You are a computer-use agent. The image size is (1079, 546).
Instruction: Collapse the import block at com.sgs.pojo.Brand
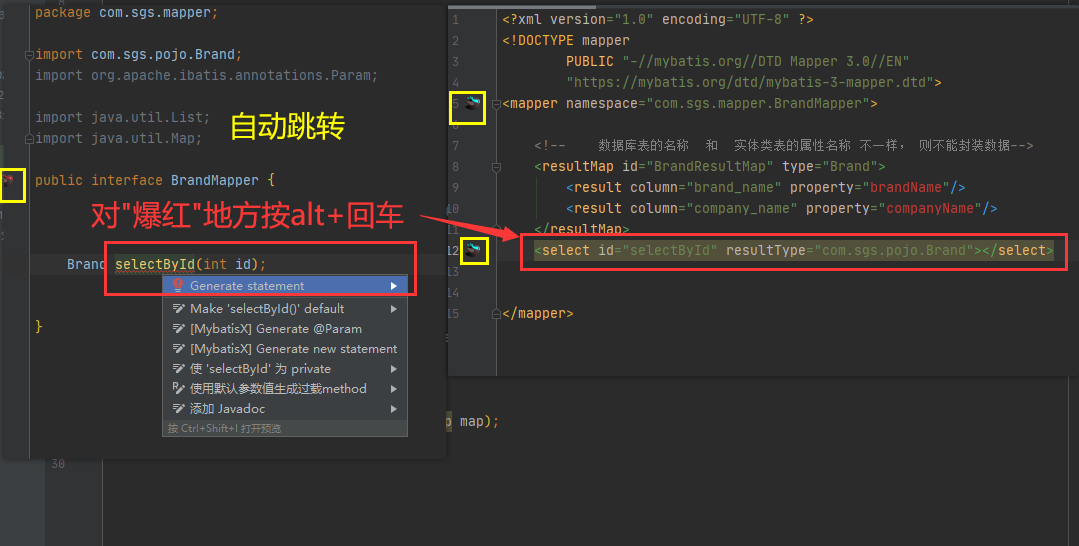point(29,55)
